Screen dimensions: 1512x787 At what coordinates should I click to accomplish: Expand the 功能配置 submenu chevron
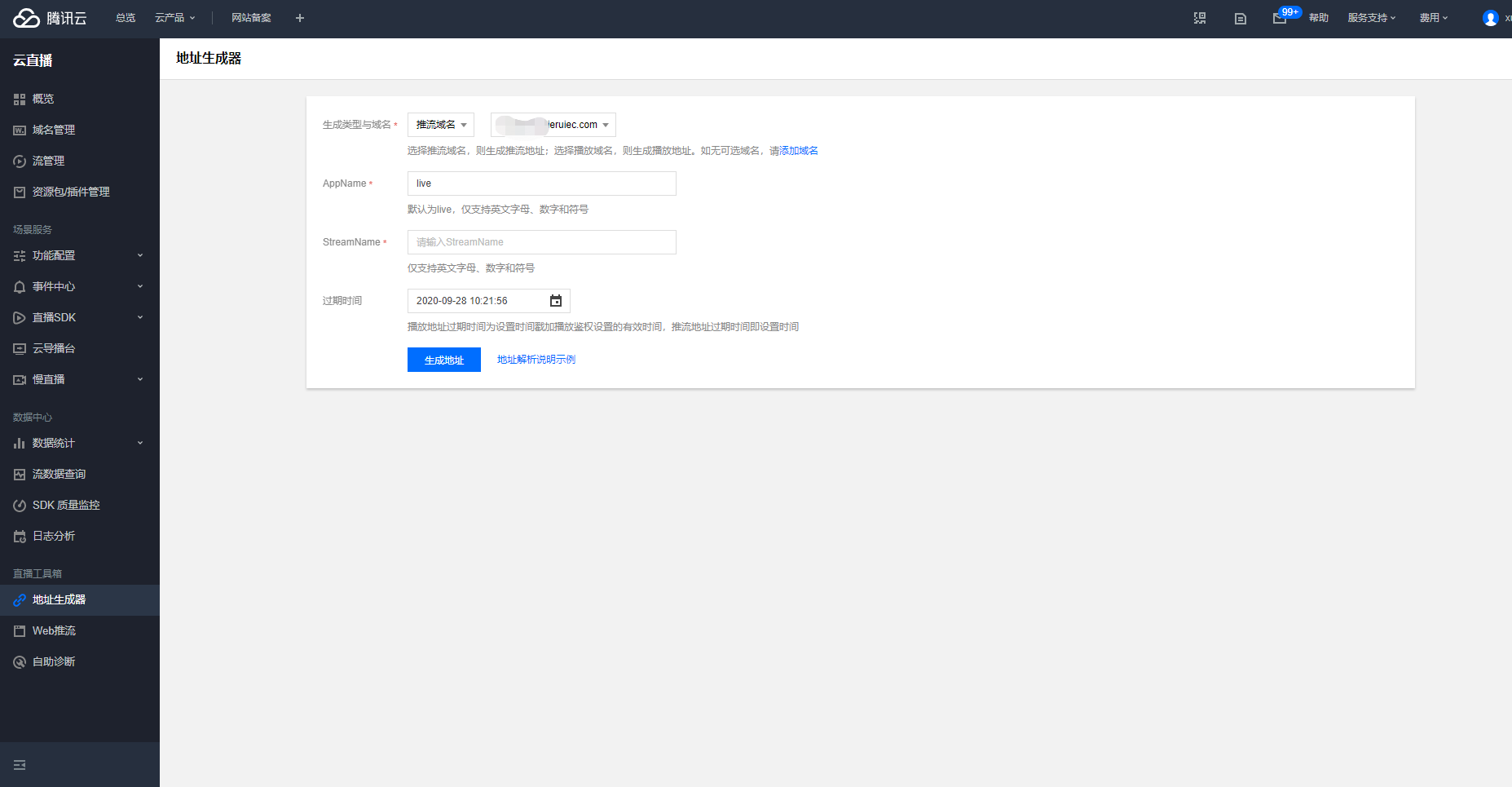[x=140, y=255]
